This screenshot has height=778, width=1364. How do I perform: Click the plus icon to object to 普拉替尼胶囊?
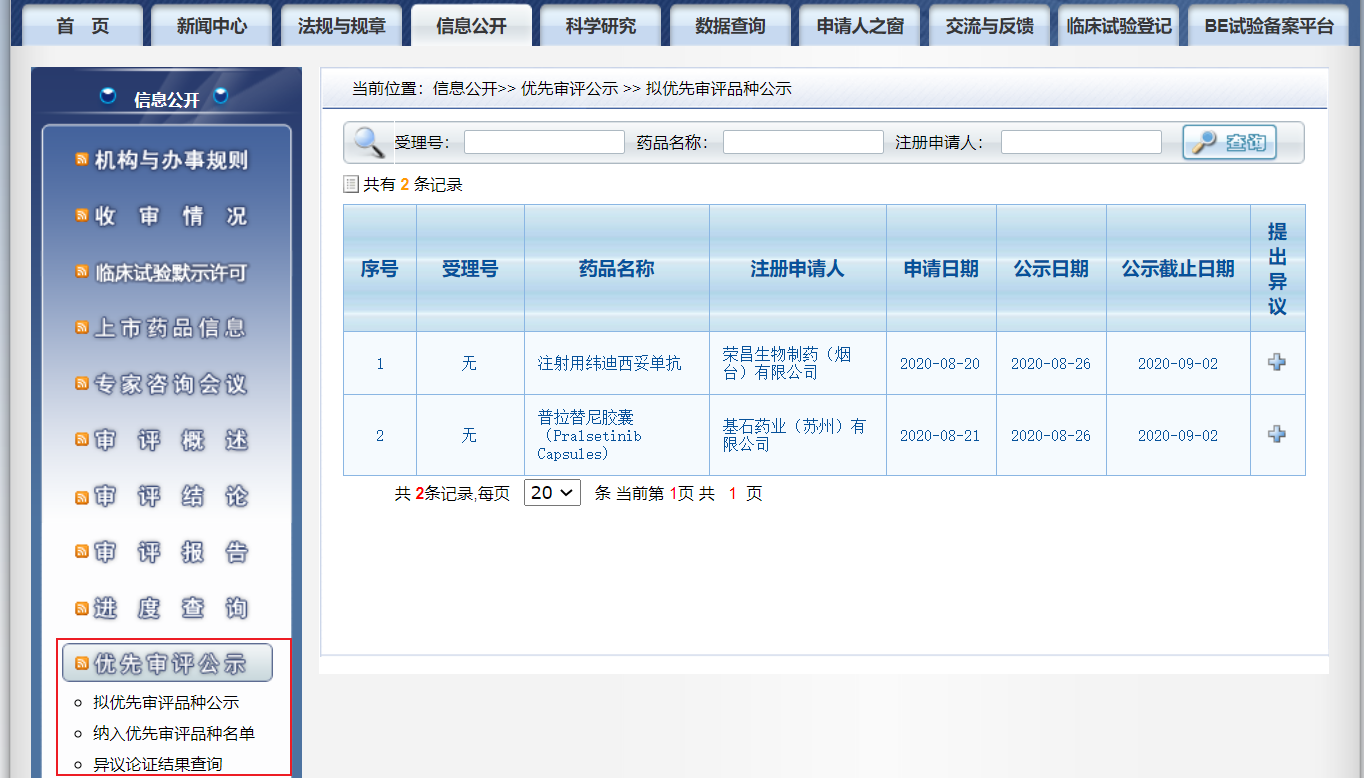click(1277, 435)
